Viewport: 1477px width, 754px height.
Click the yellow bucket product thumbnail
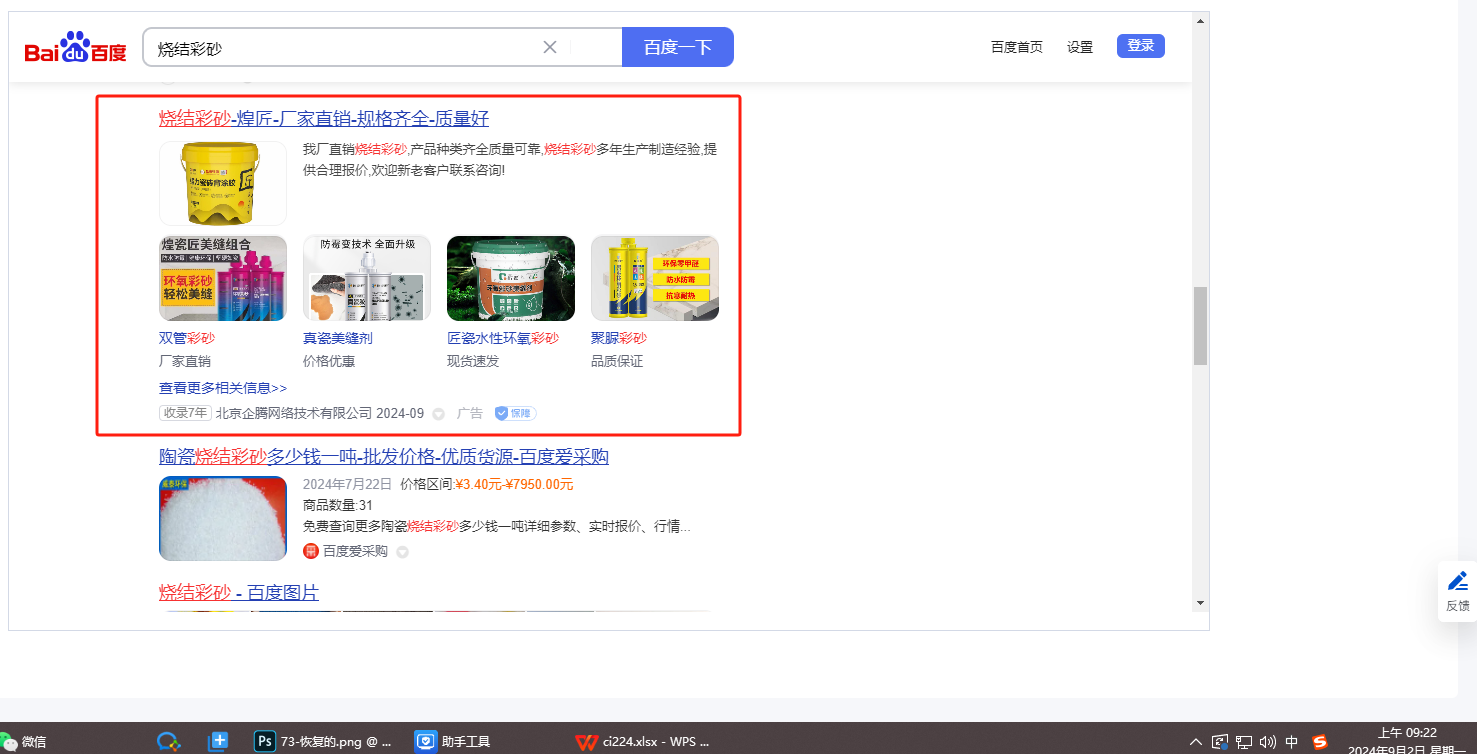click(223, 183)
